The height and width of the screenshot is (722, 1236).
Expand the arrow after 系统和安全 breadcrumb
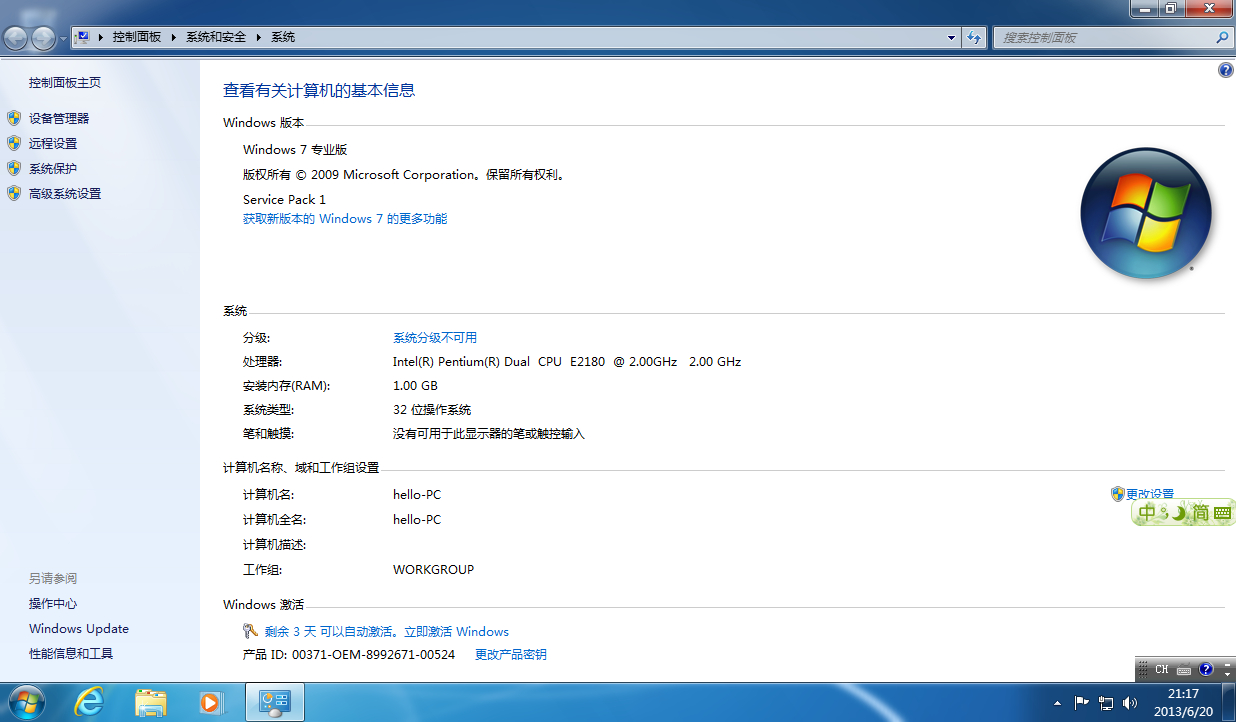[259, 37]
